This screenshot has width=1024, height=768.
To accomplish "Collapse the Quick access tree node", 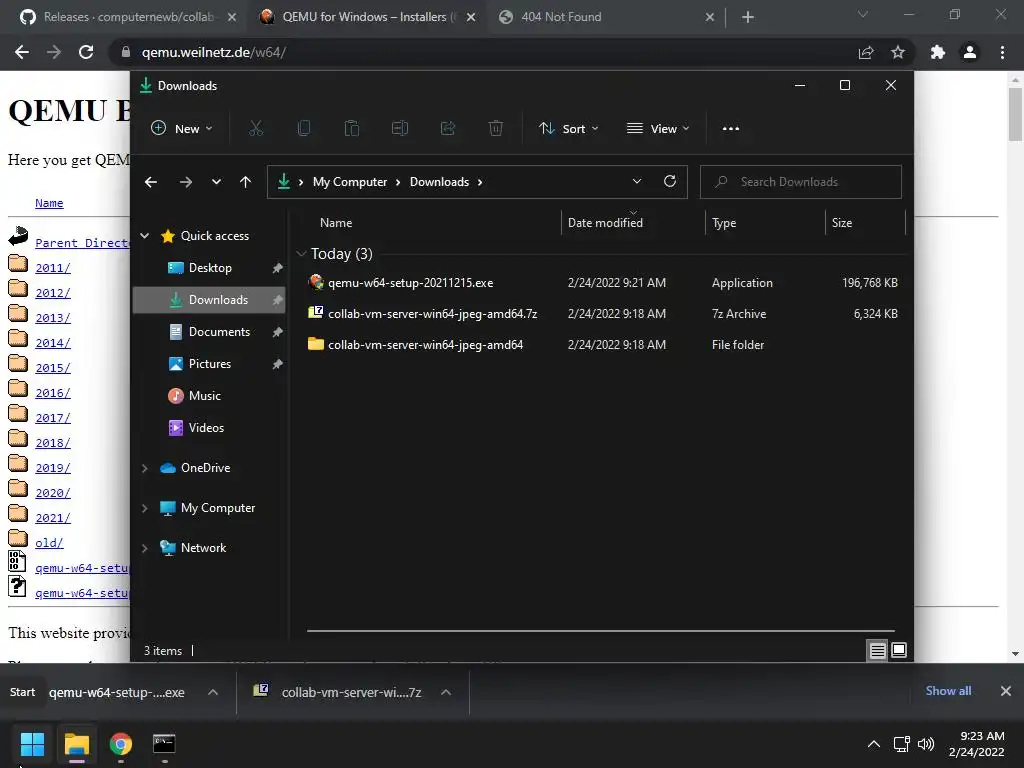I will pyautogui.click(x=144, y=236).
